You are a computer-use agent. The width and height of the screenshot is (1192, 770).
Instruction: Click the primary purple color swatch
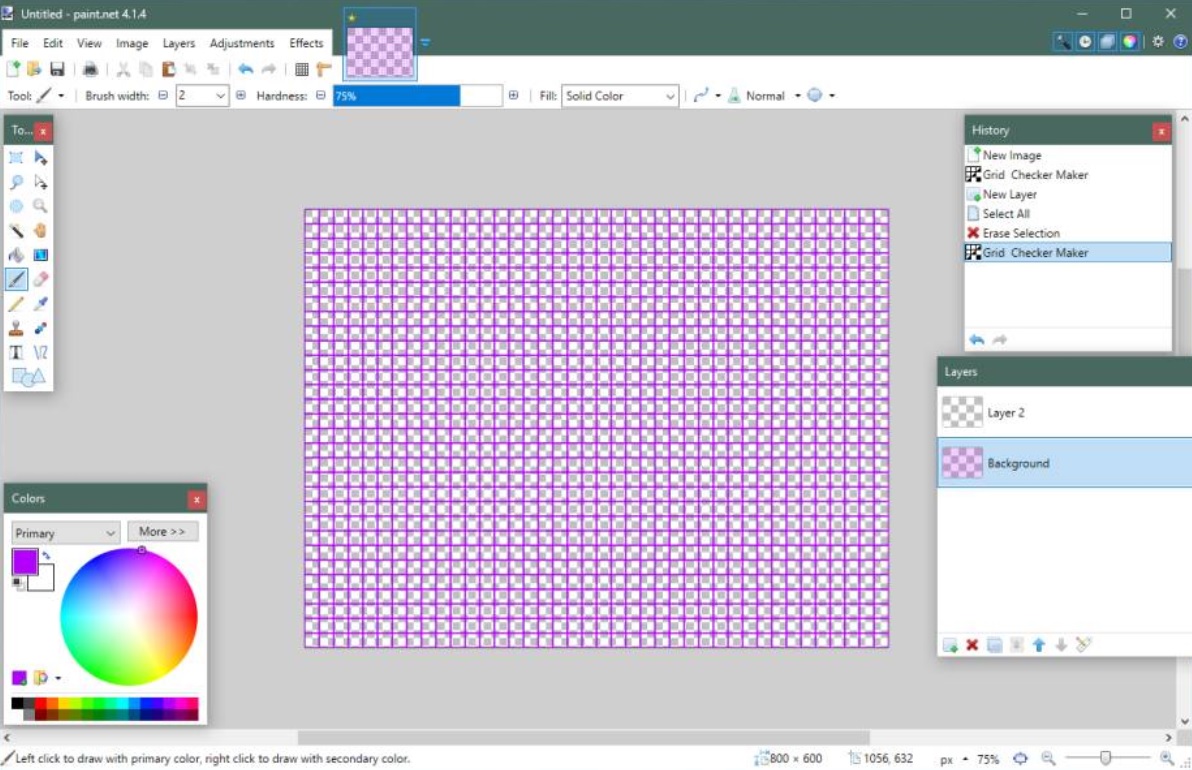tap(24, 561)
